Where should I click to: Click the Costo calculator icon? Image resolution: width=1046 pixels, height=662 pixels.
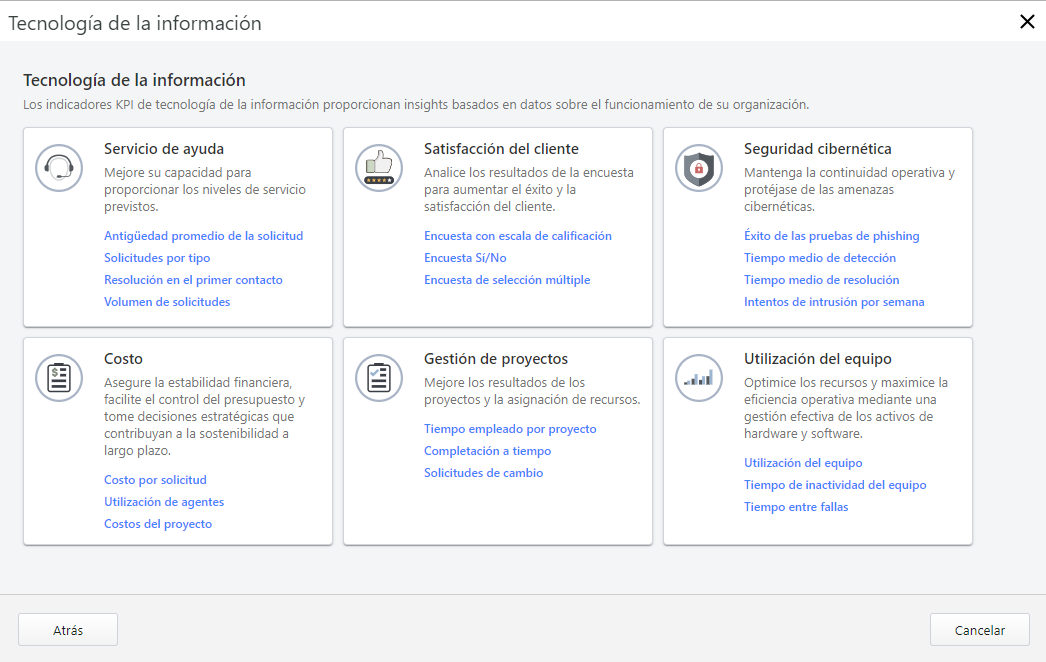click(x=59, y=378)
